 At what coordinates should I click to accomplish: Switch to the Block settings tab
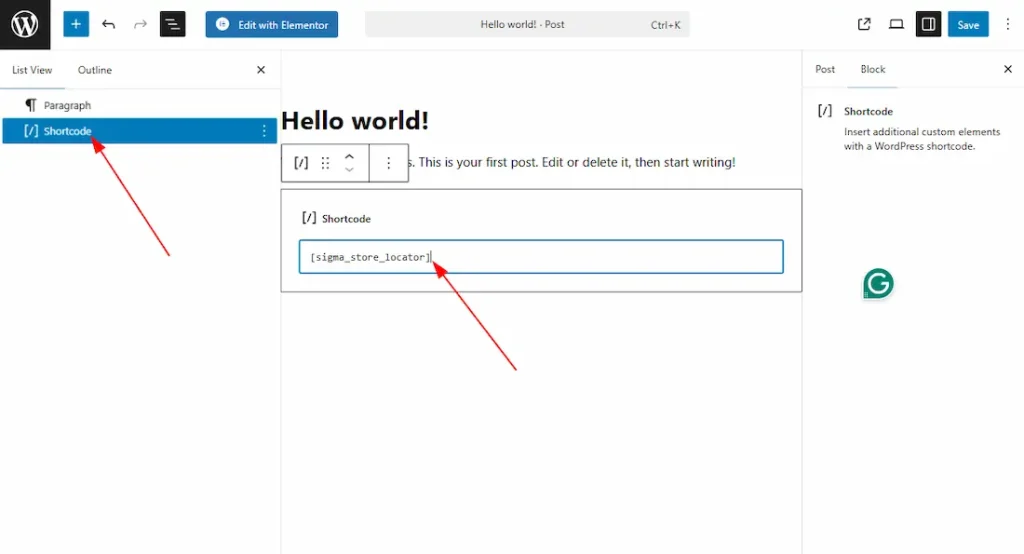point(872,69)
